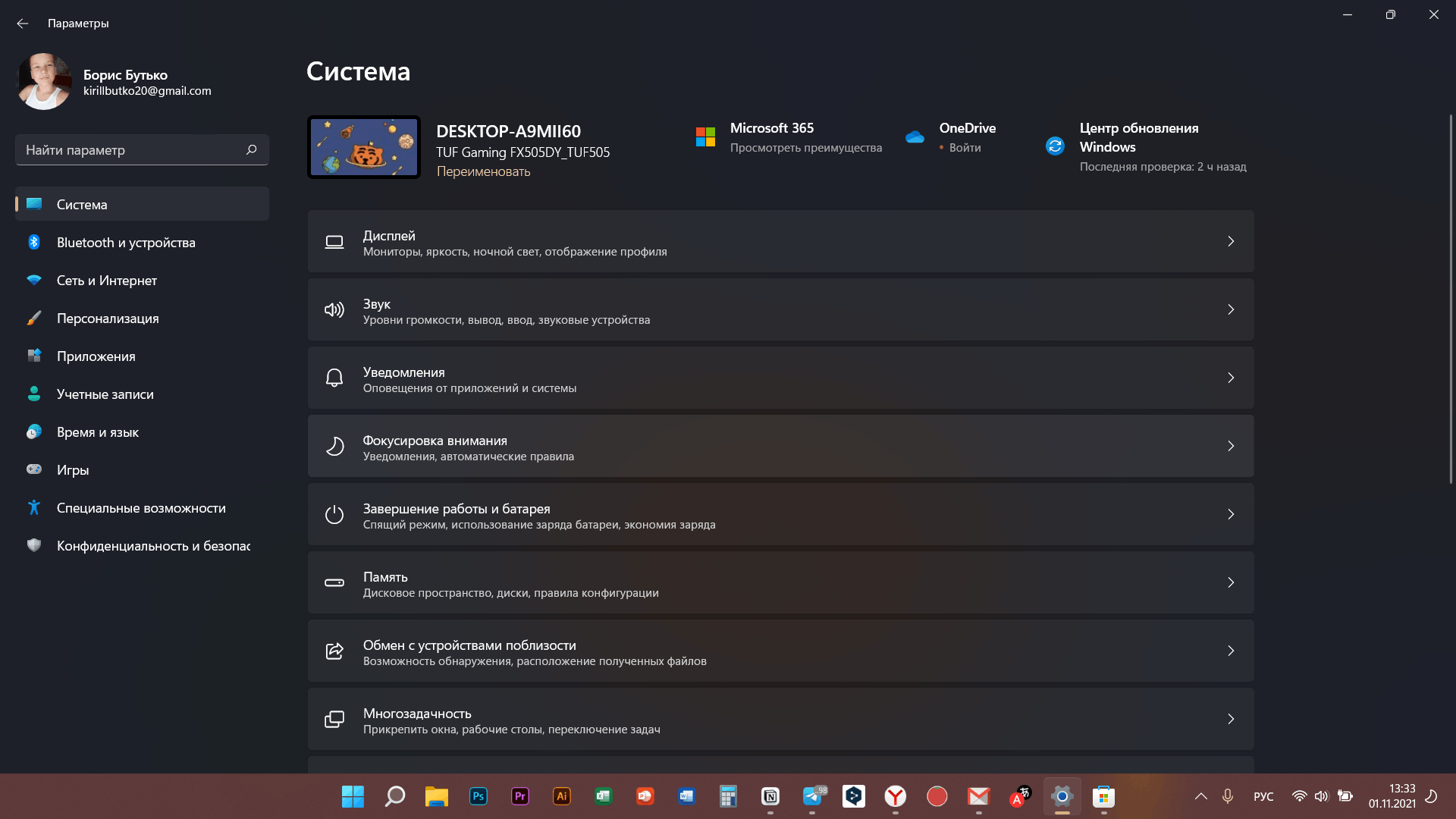This screenshot has height=819, width=1456.
Task: Toggle focus assist moon in tray
Action: click(x=1432, y=796)
